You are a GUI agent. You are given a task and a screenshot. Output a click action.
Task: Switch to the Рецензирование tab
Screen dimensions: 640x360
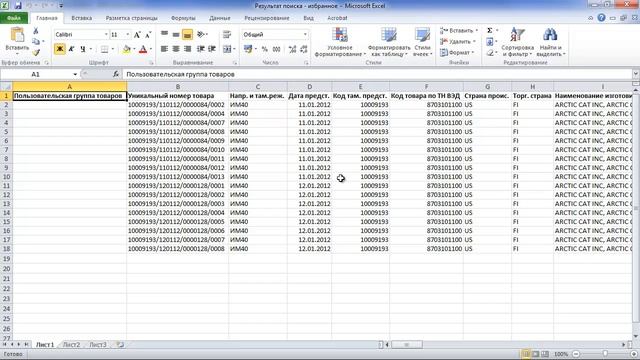pos(267,18)
